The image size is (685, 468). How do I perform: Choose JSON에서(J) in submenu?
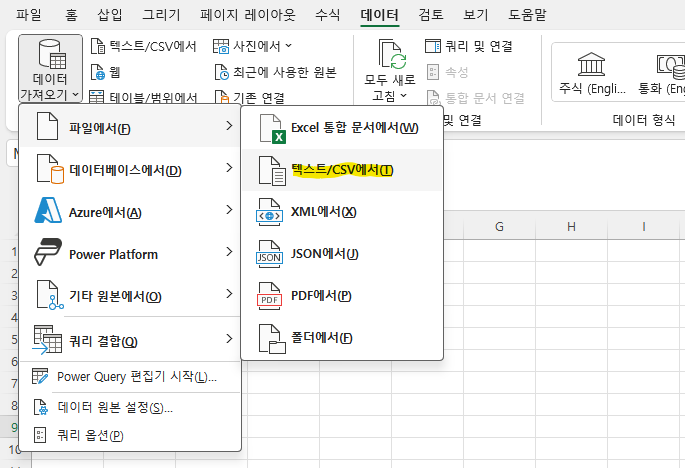click(x=342, y=254)
